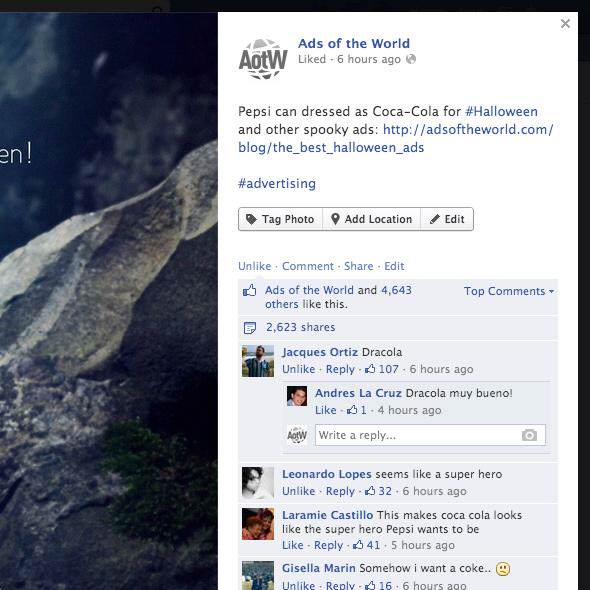590x590 pixels.
Task: Follow the adsoftheworld.com blog link
Action: pos(395,138)
